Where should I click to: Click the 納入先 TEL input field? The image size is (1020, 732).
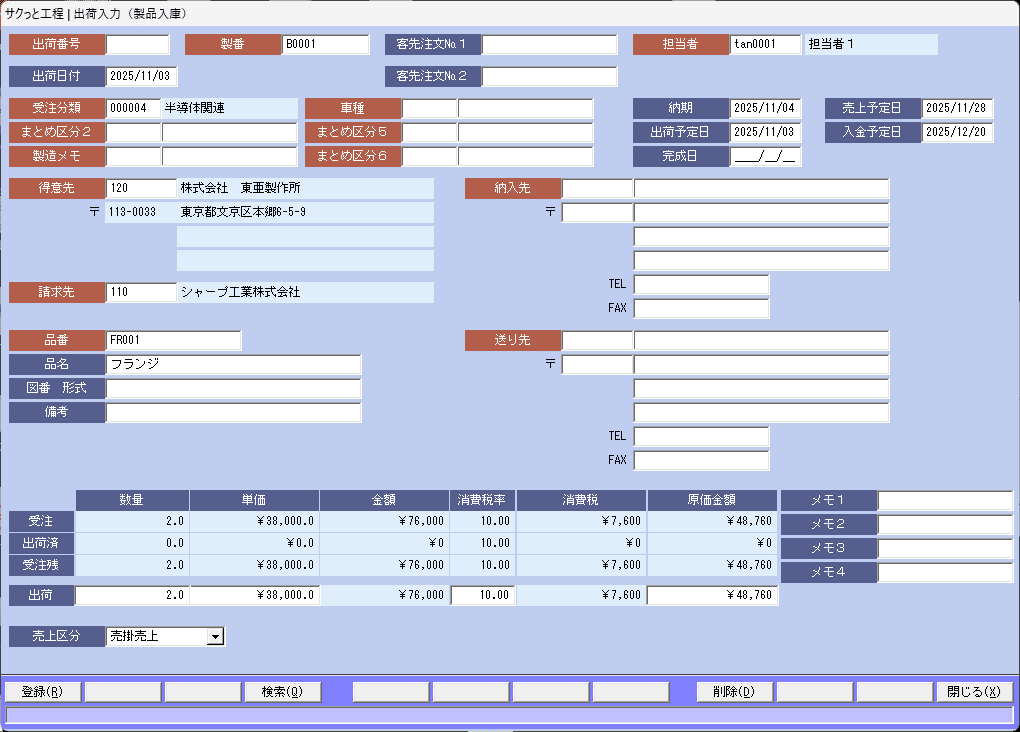click(701, 284)
